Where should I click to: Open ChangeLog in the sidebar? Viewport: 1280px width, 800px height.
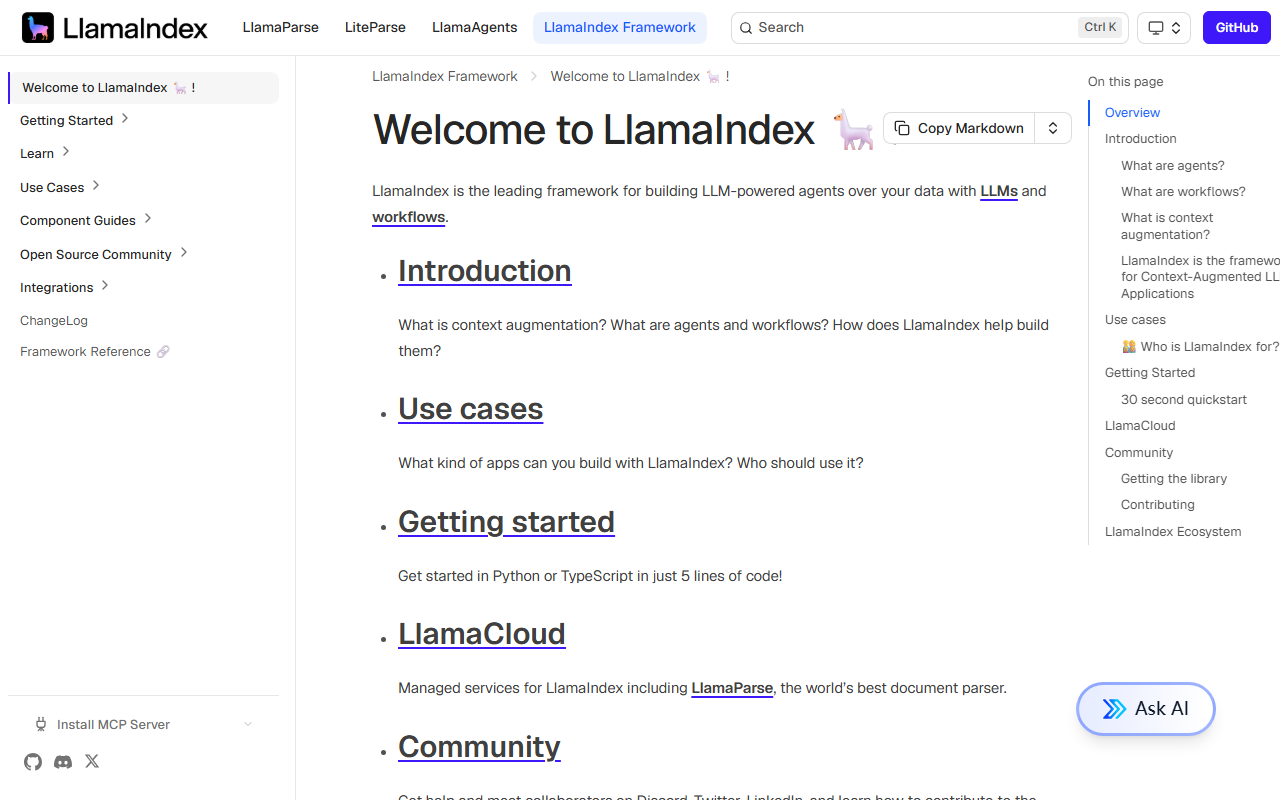pyautogui.click(x=54, y=321)
